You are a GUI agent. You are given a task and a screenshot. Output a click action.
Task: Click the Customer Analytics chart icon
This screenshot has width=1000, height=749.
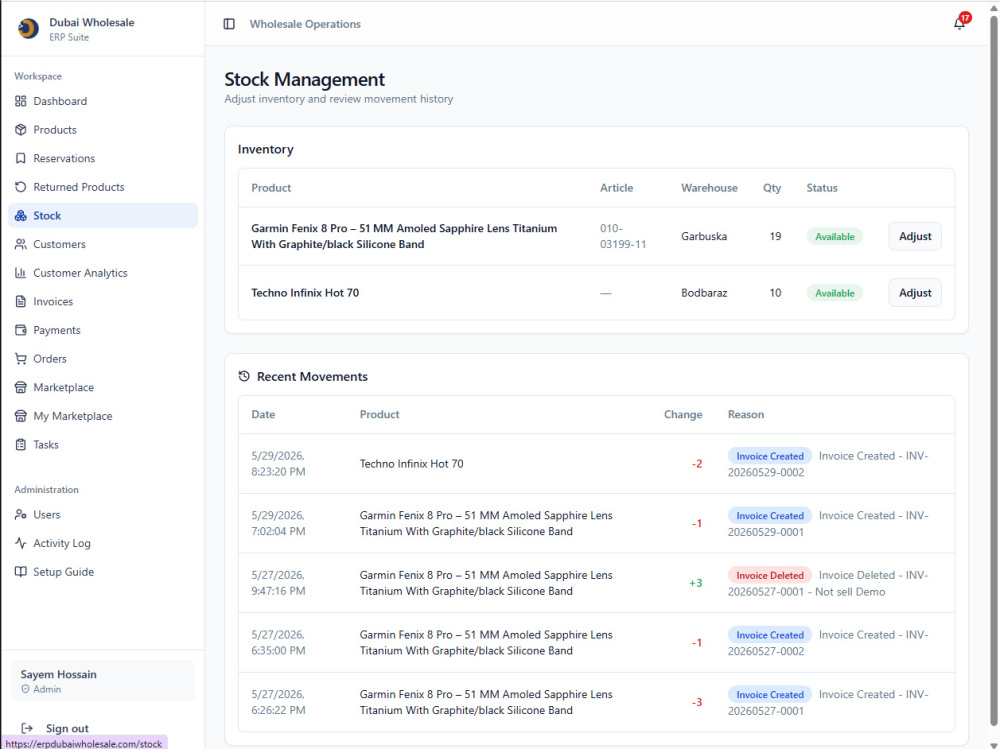pos(21,273)
